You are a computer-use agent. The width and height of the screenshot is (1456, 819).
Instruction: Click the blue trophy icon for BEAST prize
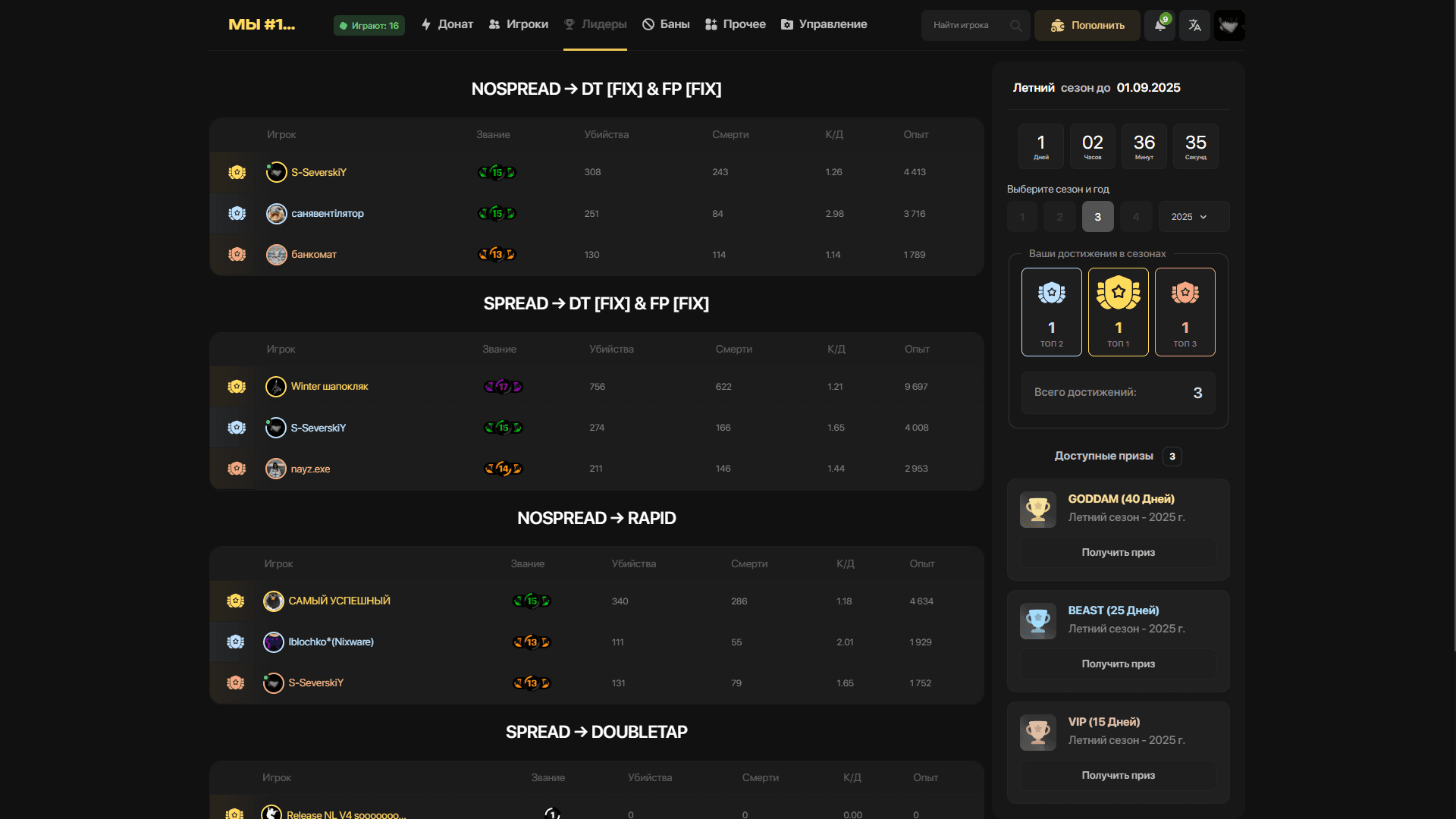coord(1038,621)
